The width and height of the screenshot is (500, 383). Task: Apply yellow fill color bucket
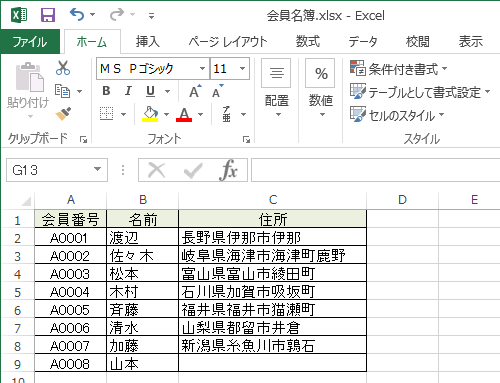pyautogui.click(x=150, y=114)
